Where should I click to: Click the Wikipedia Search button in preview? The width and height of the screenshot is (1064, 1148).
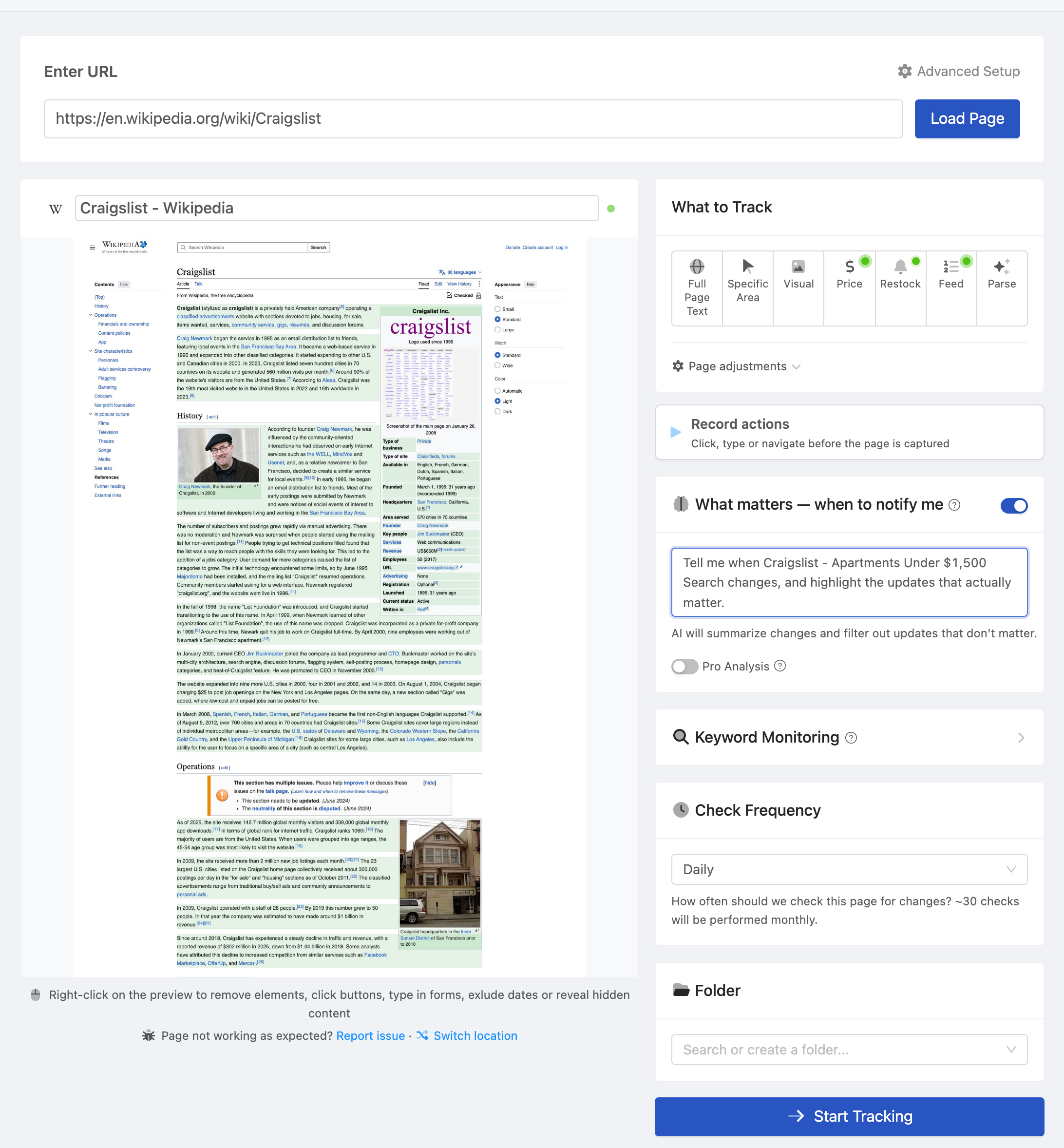click(319, 248)
